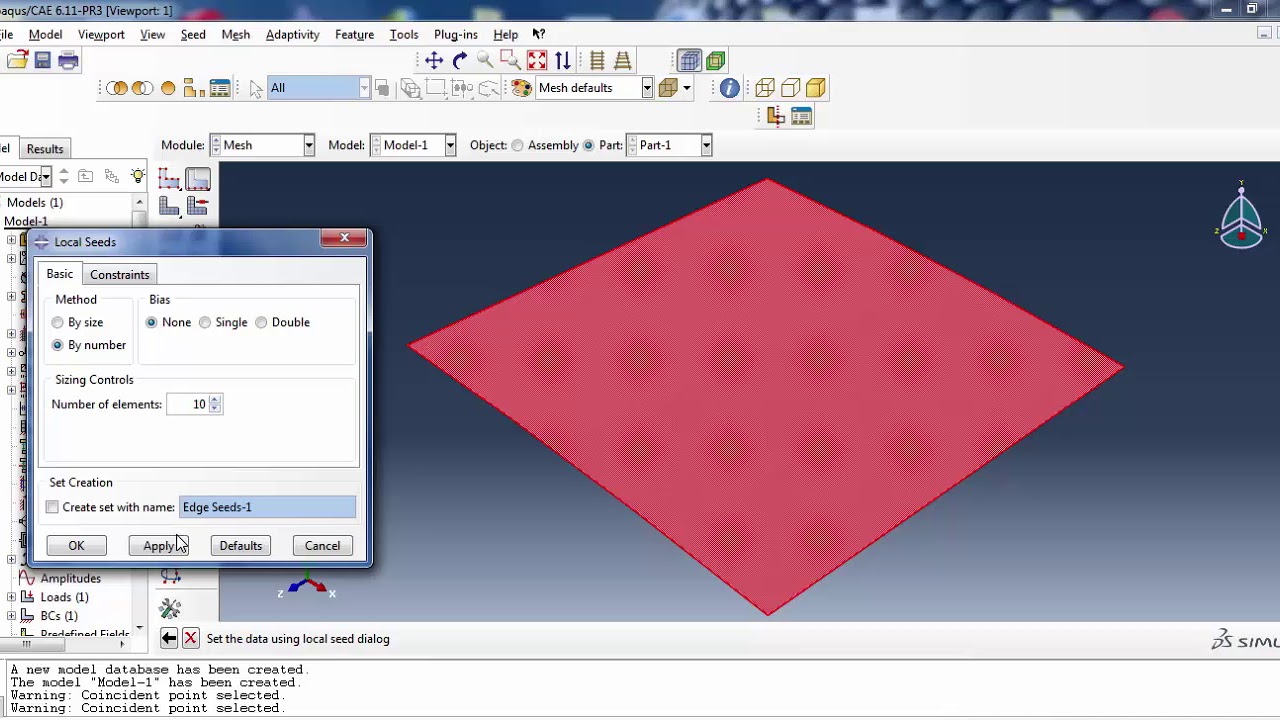The height and width of the screenshot is (720, 1280).
Task: Click the wireframe render style cube icon
Action: [765, 88]
